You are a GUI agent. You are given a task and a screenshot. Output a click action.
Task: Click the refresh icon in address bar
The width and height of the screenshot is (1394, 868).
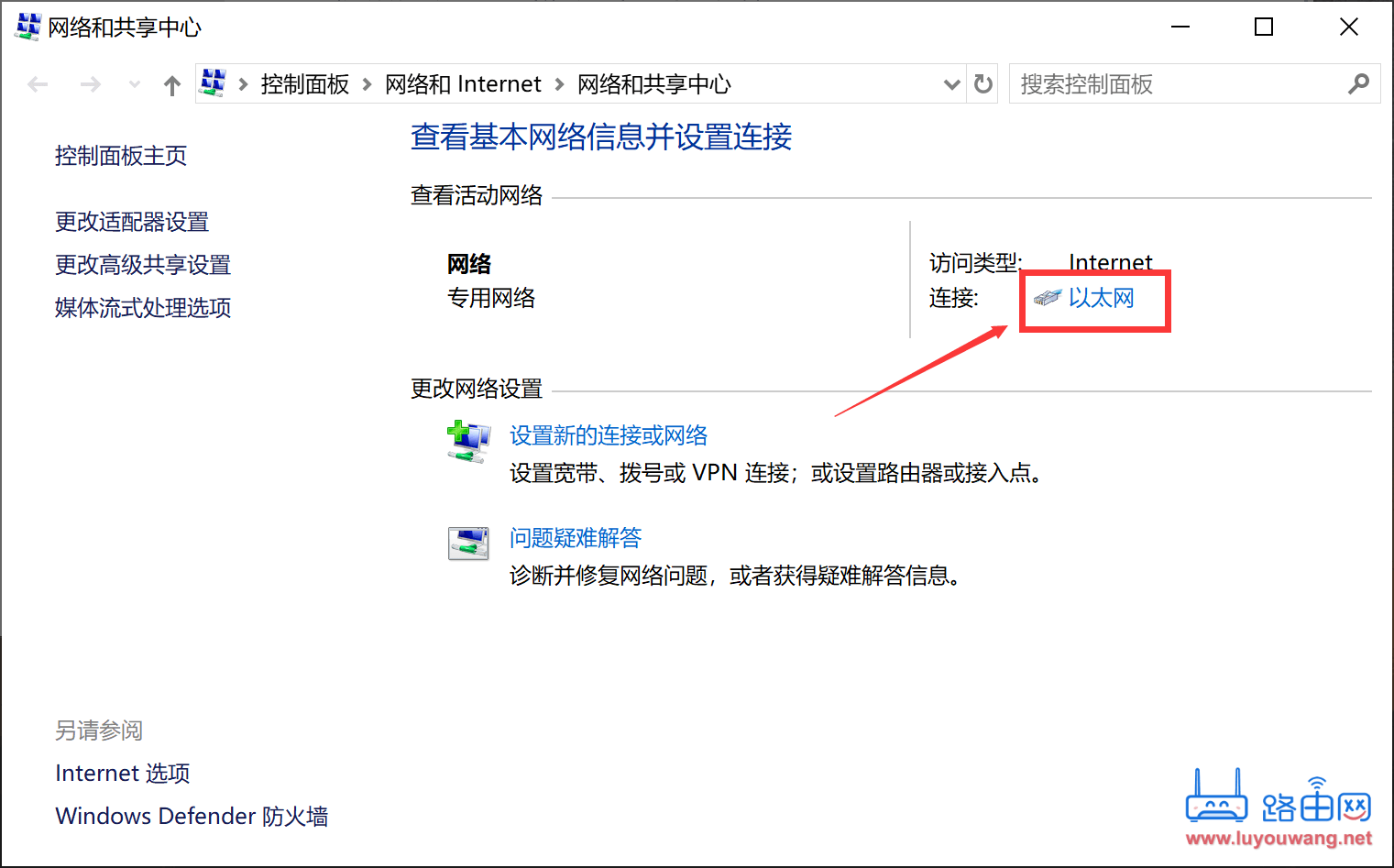(982, 83)
